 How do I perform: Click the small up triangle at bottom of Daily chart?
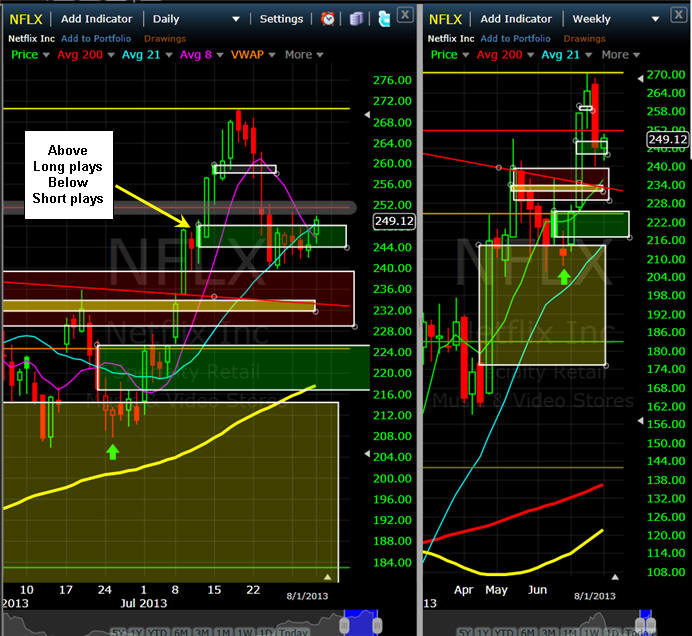point(327,576)
